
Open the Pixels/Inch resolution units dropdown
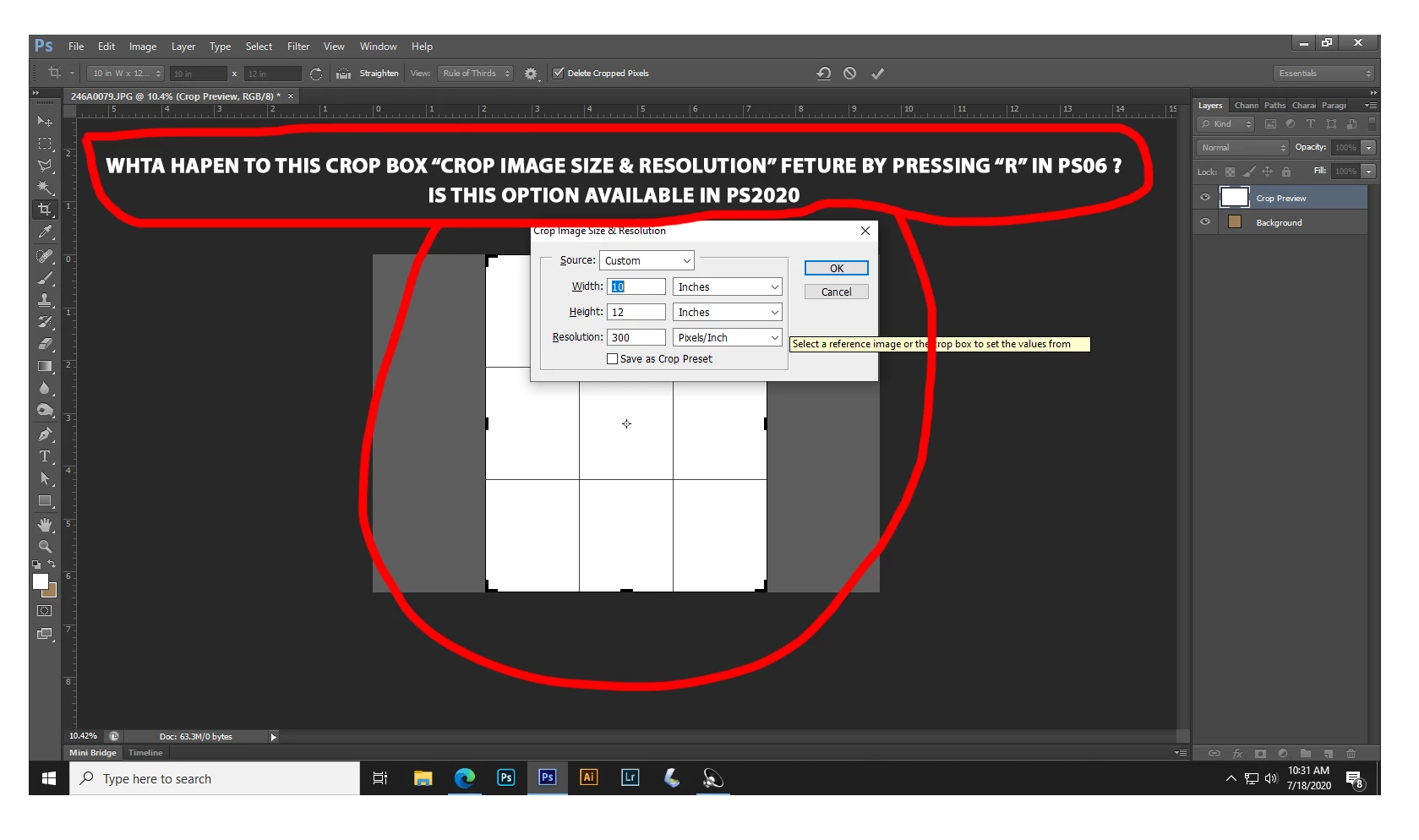[x=727, y=337]
